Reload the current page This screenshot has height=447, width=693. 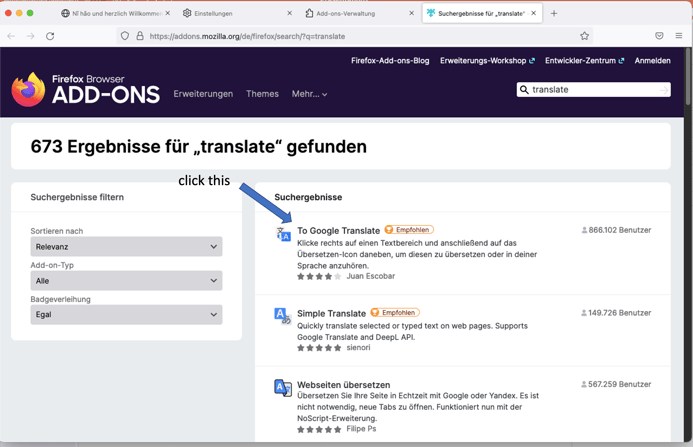[x=50, y=36]
